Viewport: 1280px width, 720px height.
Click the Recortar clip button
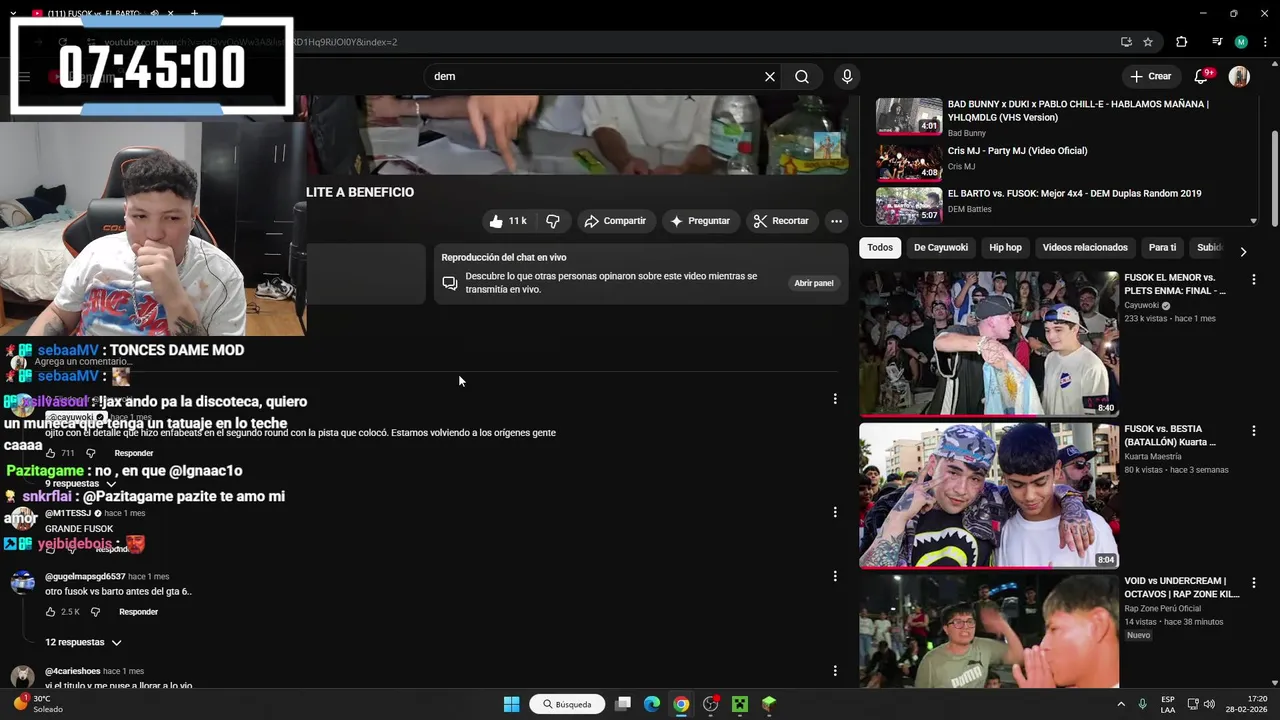point(781,221)
